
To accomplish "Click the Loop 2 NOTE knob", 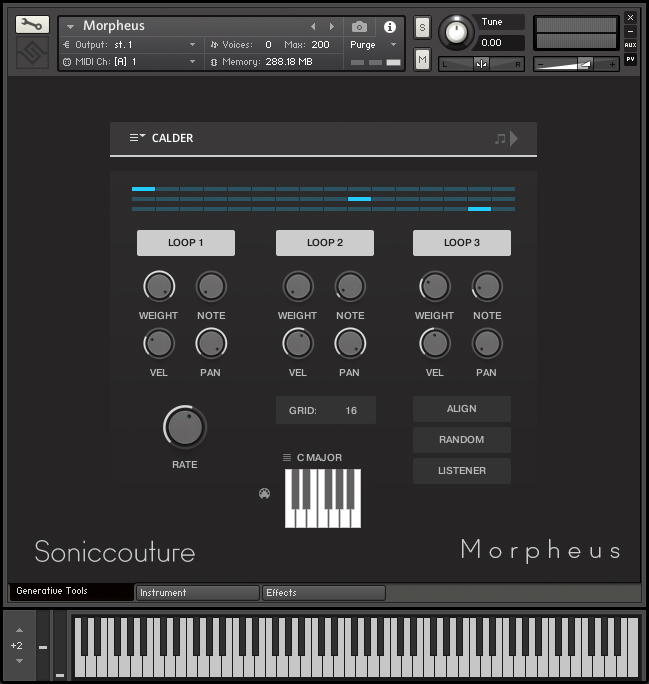I will point(350,287).
